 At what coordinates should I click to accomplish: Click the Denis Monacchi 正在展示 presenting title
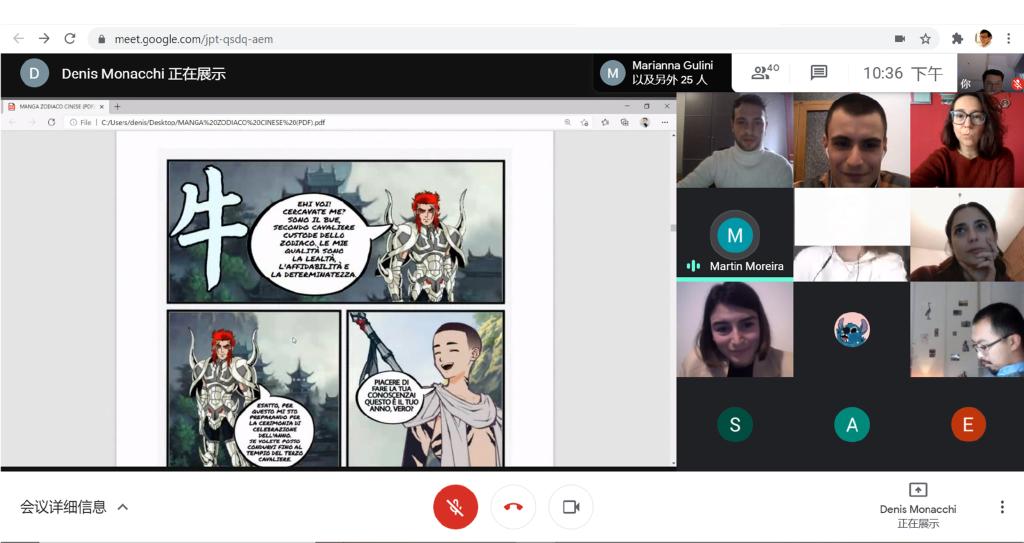tap(144, 74)
